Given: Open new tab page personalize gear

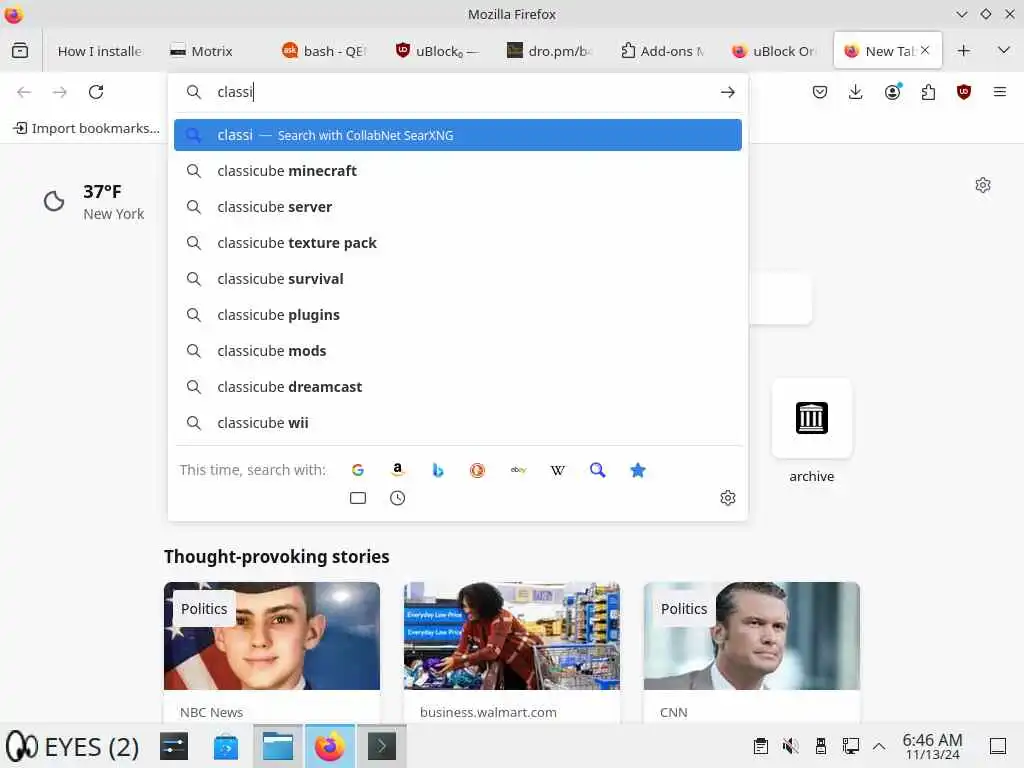Looking at the screenshot, I should coord(983,185).
